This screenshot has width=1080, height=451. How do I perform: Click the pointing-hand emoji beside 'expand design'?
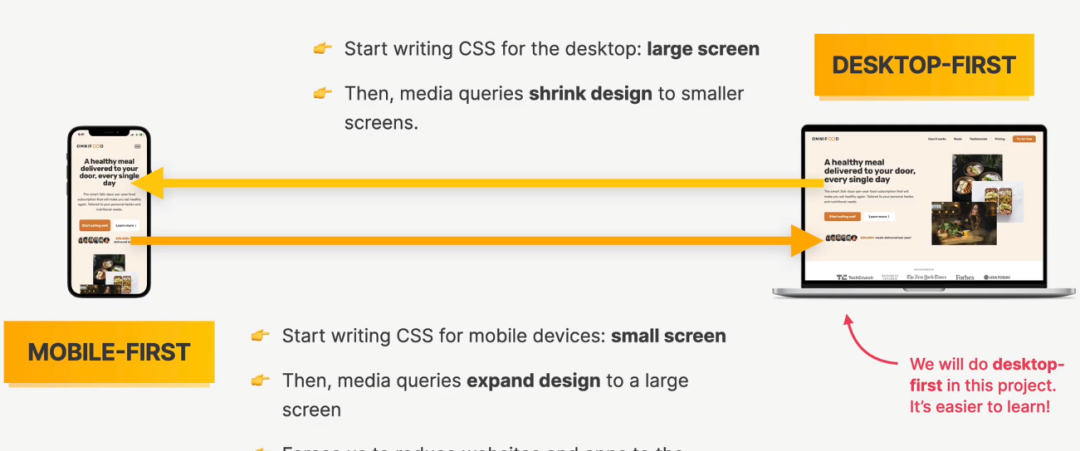(260, 380)
